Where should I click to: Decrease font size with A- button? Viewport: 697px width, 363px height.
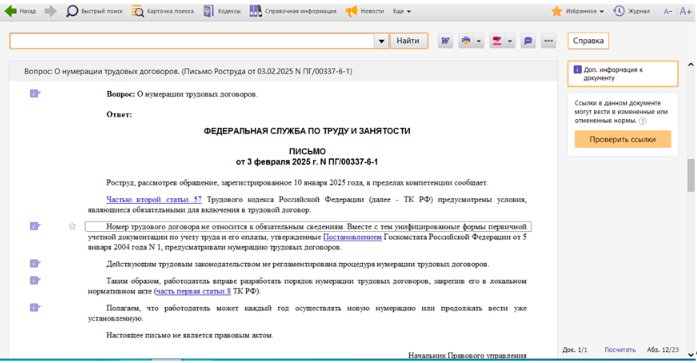[668, 12]
